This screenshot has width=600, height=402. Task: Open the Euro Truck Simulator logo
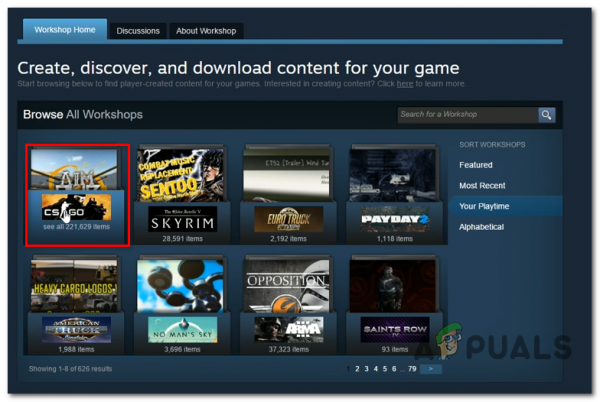click(289, 219)
